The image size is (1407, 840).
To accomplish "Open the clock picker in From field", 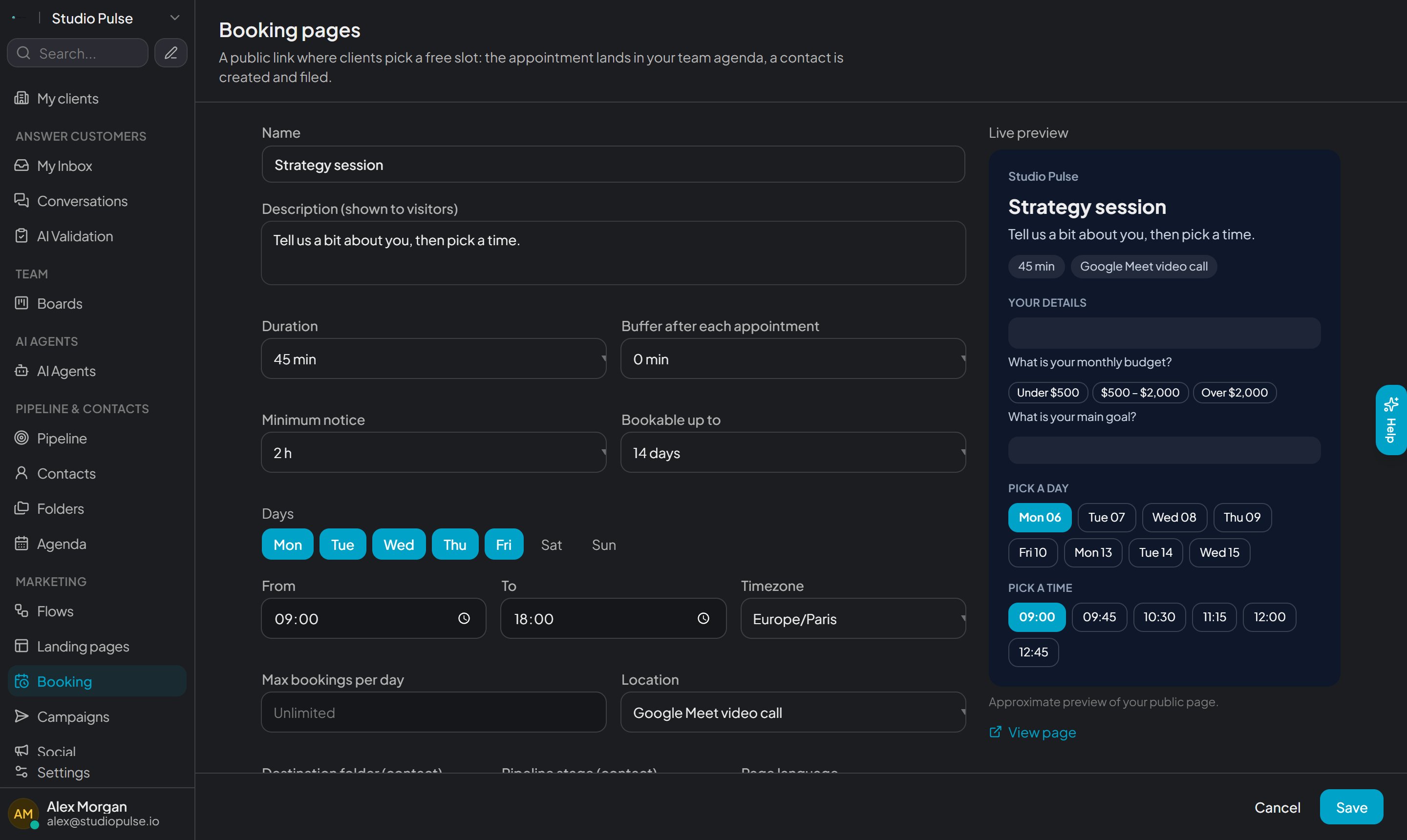I will (464, 618).
